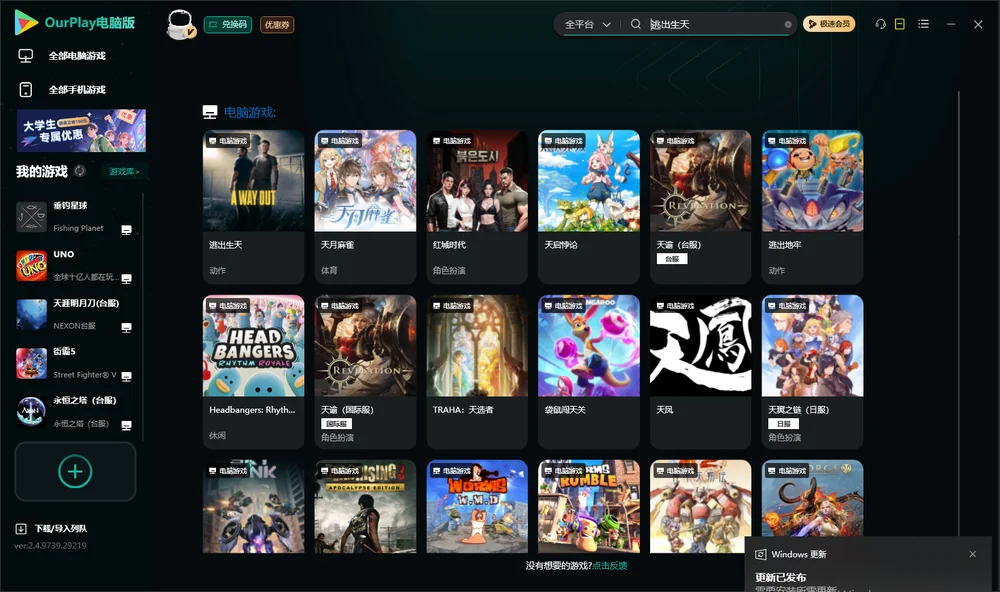The width and height of the screenshot is (1000, 592).
Task: Click the 优惠券 button
Action: tap(277, 25)
